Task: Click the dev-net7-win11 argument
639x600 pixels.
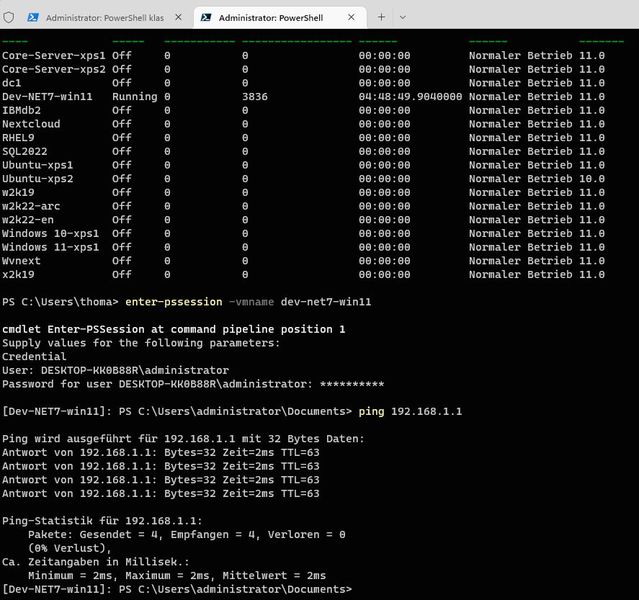Action: click(x=326, y=302)
